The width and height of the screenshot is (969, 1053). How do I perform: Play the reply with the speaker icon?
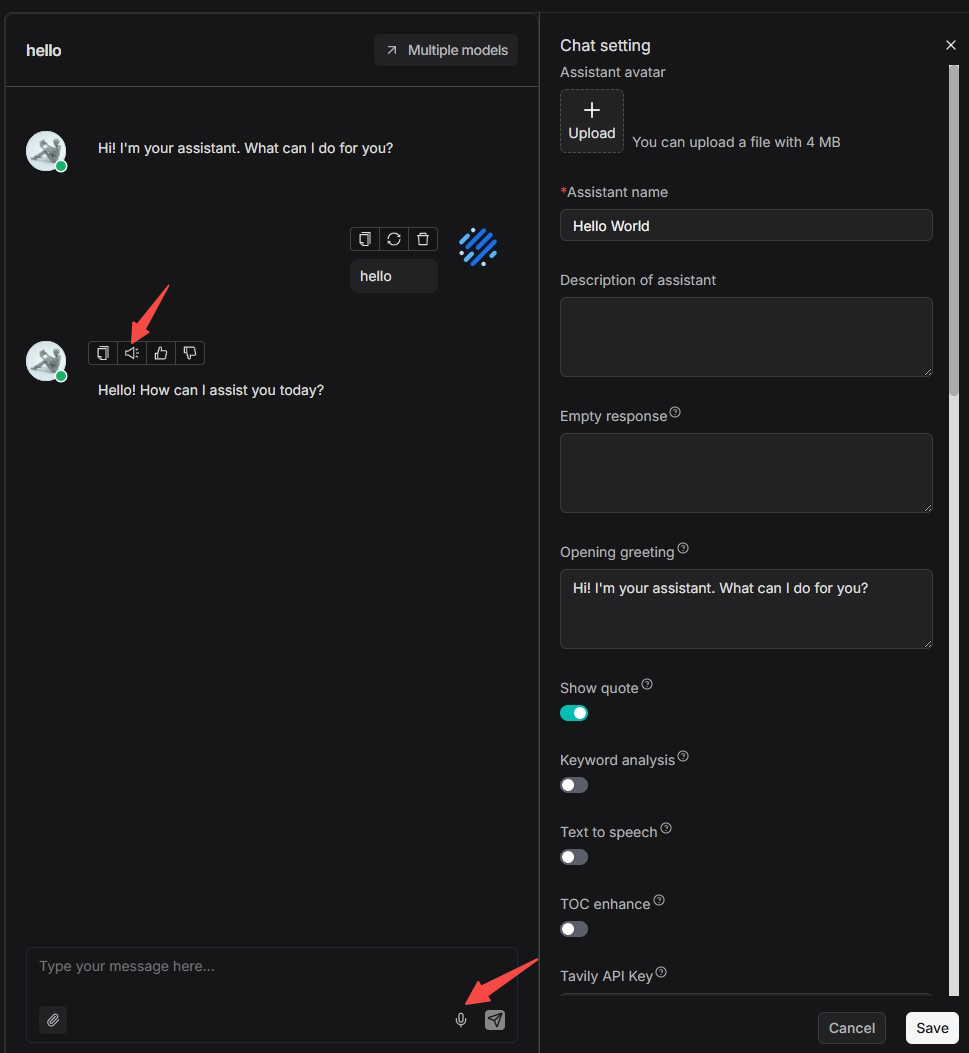click(132, 353)
